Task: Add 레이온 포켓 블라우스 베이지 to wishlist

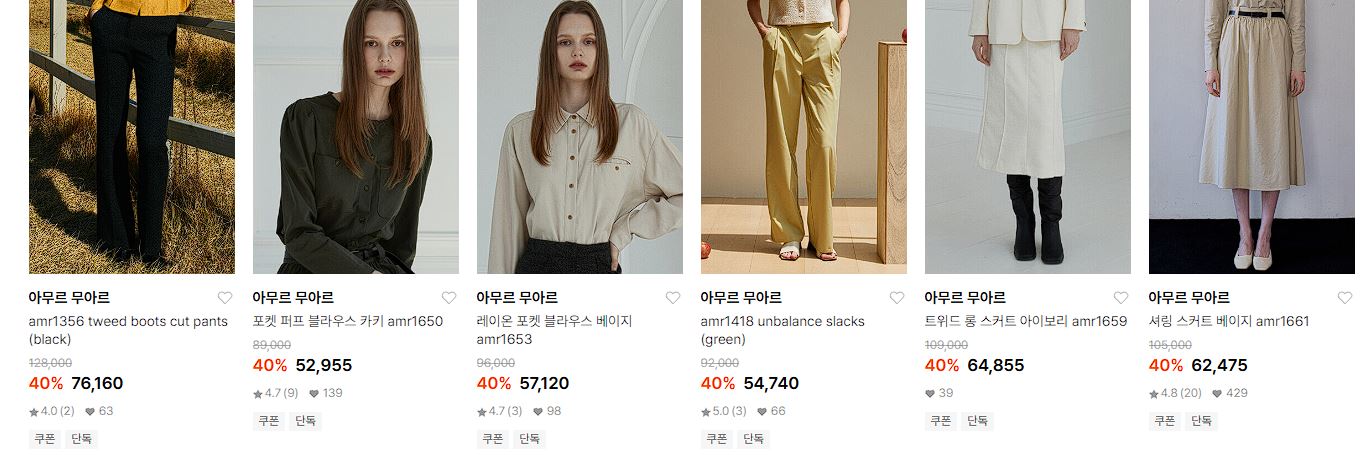Action: pyautogui.click(x=673, y=298)
